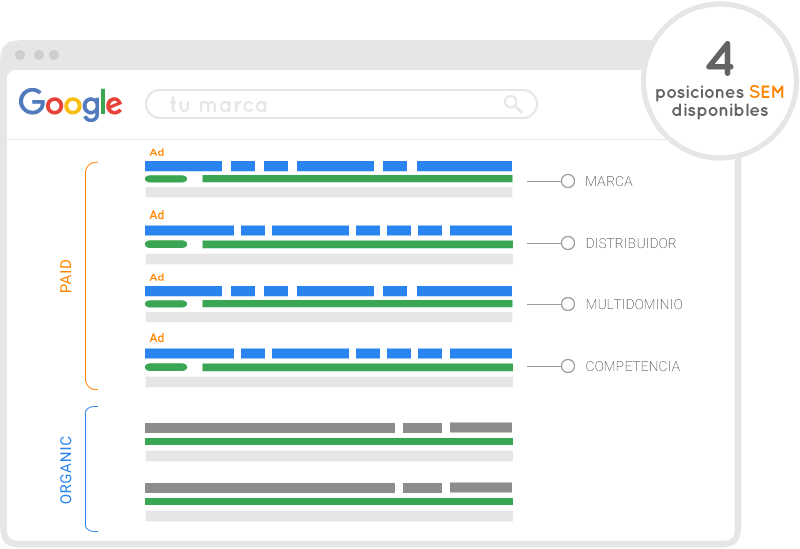Click the Ad badge of second paid result
This screenshot has height=549, width=800.
point(157,215)
